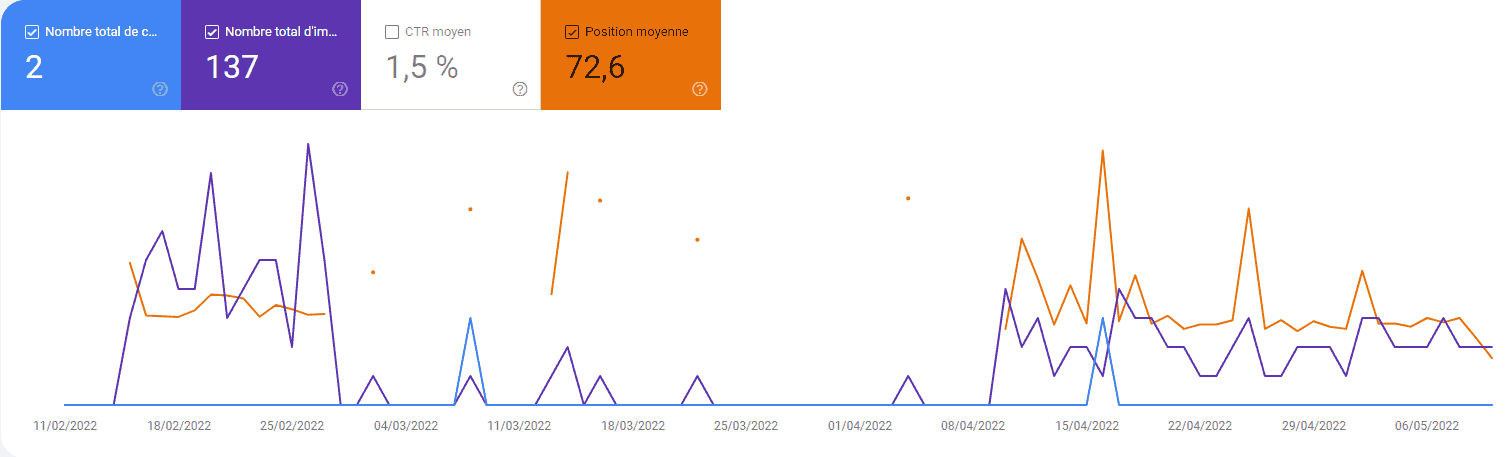Click the 11/03/2022 axis date
This screenshot has height=457, width=1508.
(x=519, y=425)
